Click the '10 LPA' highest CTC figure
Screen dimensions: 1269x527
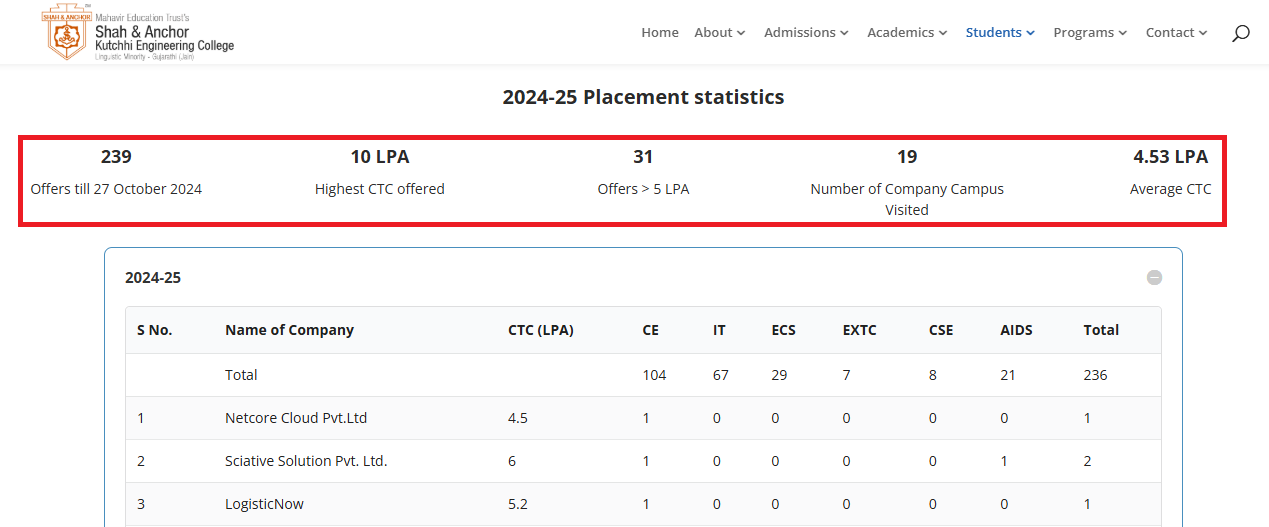click(x=380, y=157)
